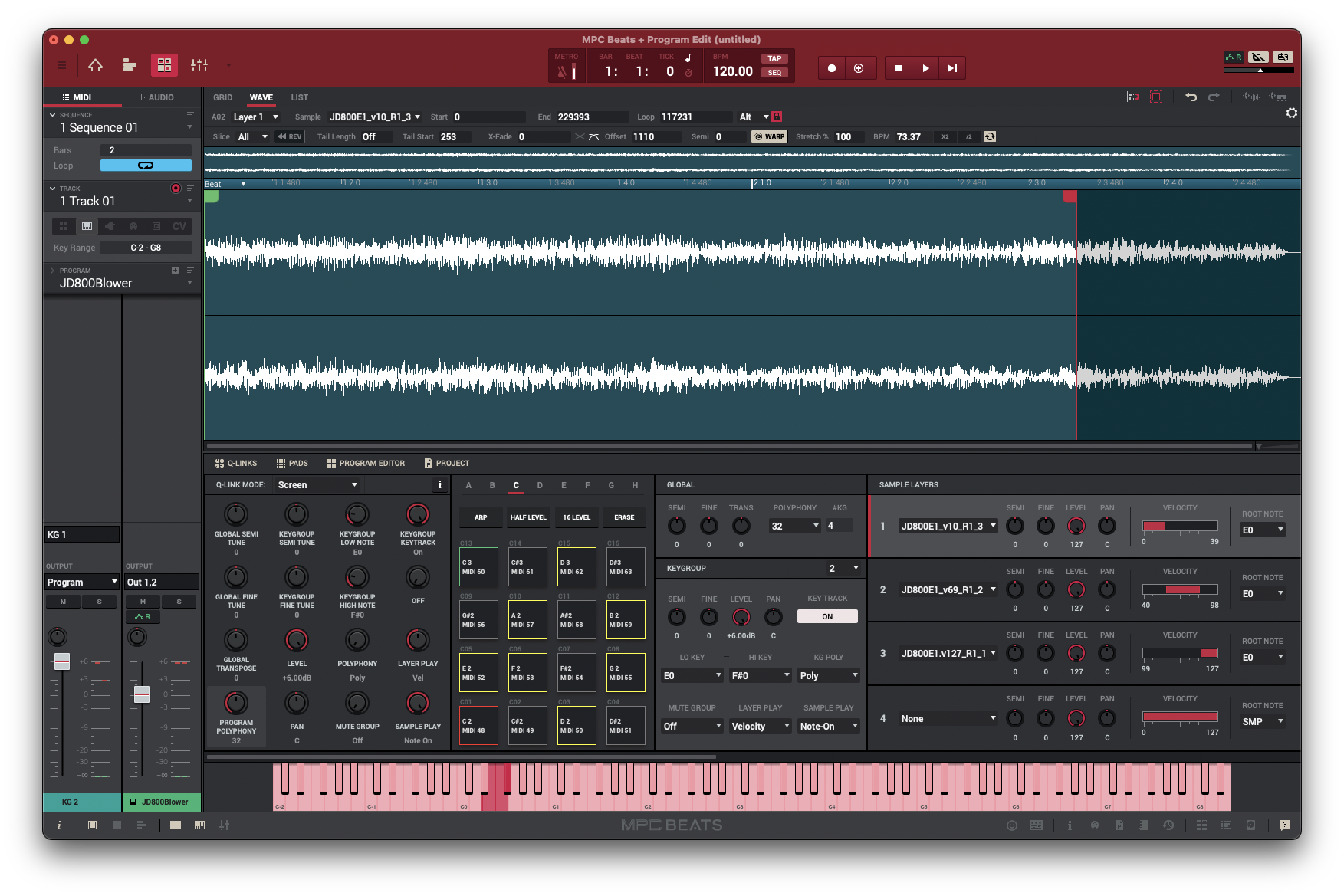Select the Program Edit grid icon
Viewport: 1344px width, 896px height.
pos(164,65)
